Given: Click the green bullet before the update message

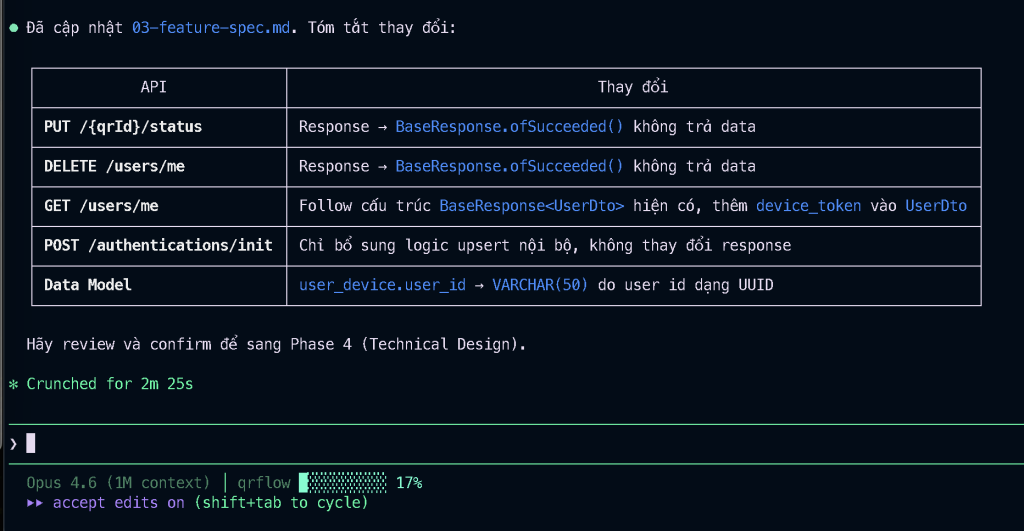Looking at the screenshot, I should [13, 28].
